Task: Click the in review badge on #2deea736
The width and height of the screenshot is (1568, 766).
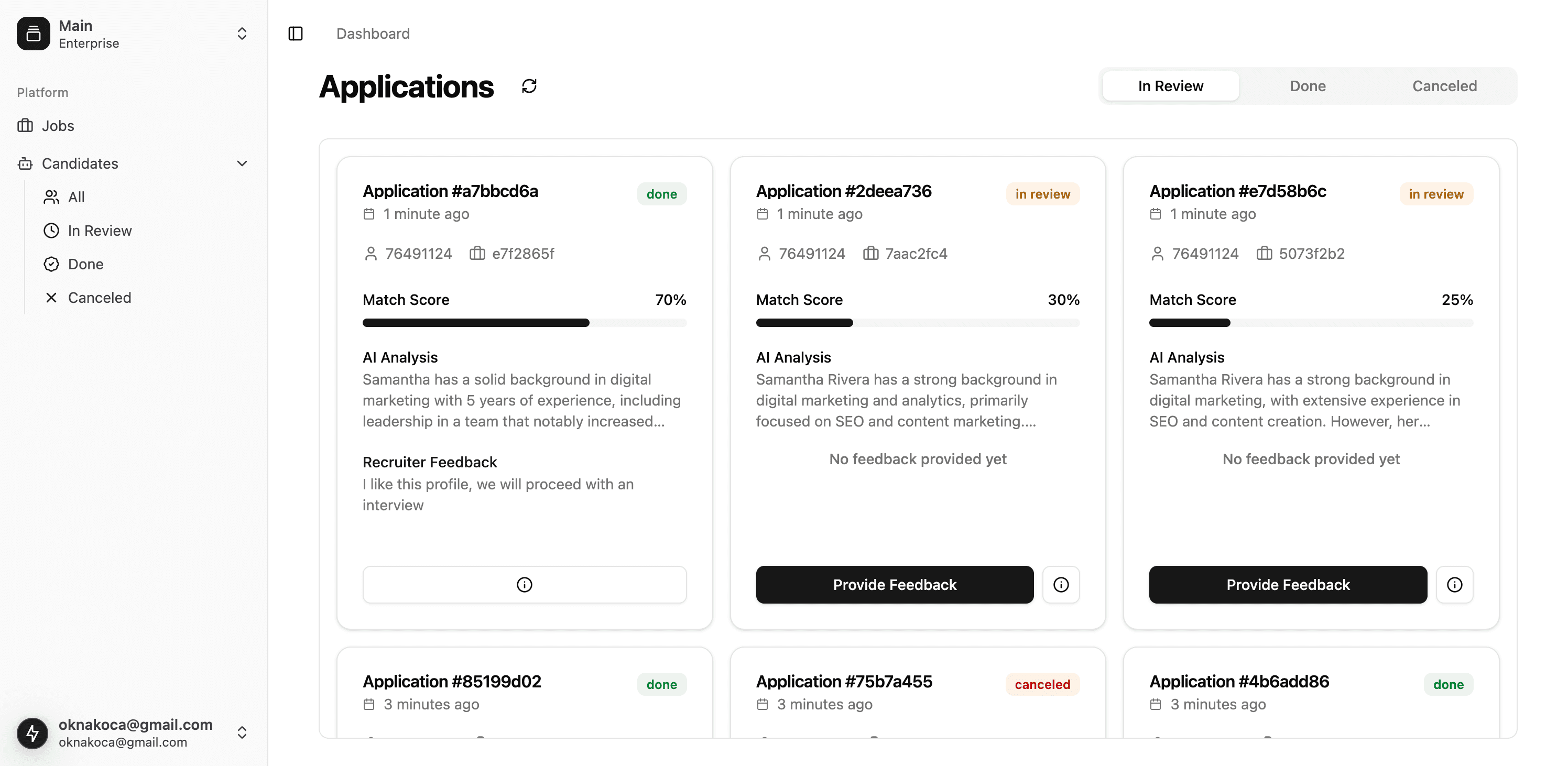Action: [1042, 194]
